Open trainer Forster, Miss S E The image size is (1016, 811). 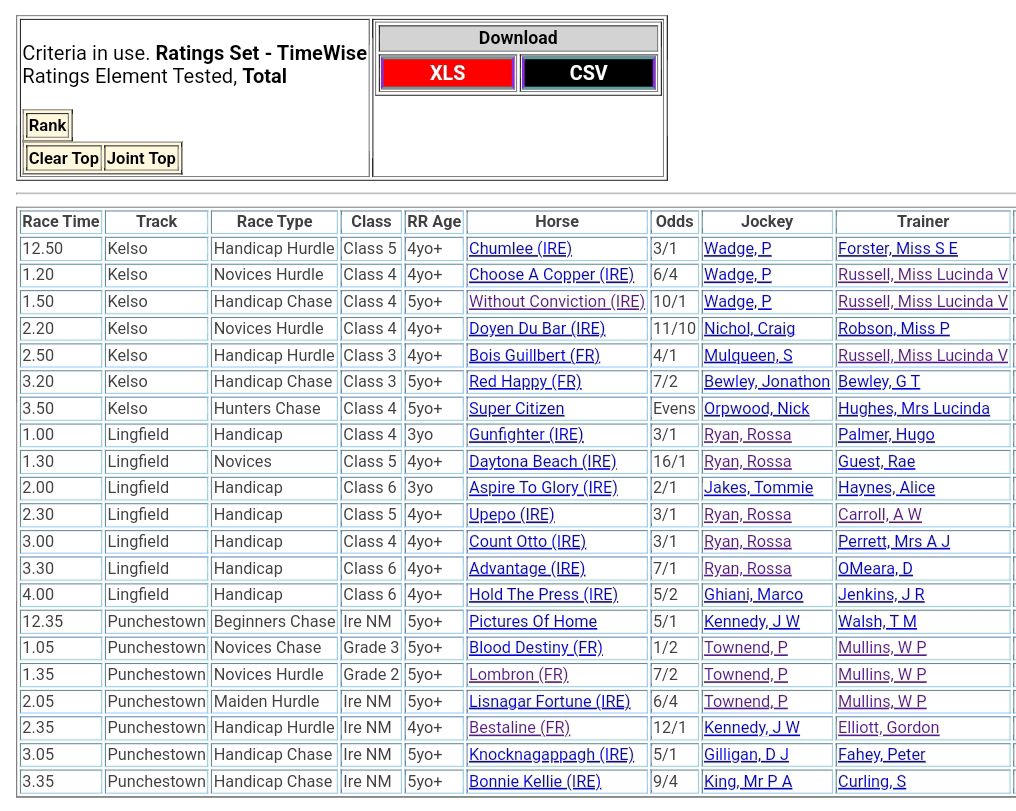pos(897,248)
